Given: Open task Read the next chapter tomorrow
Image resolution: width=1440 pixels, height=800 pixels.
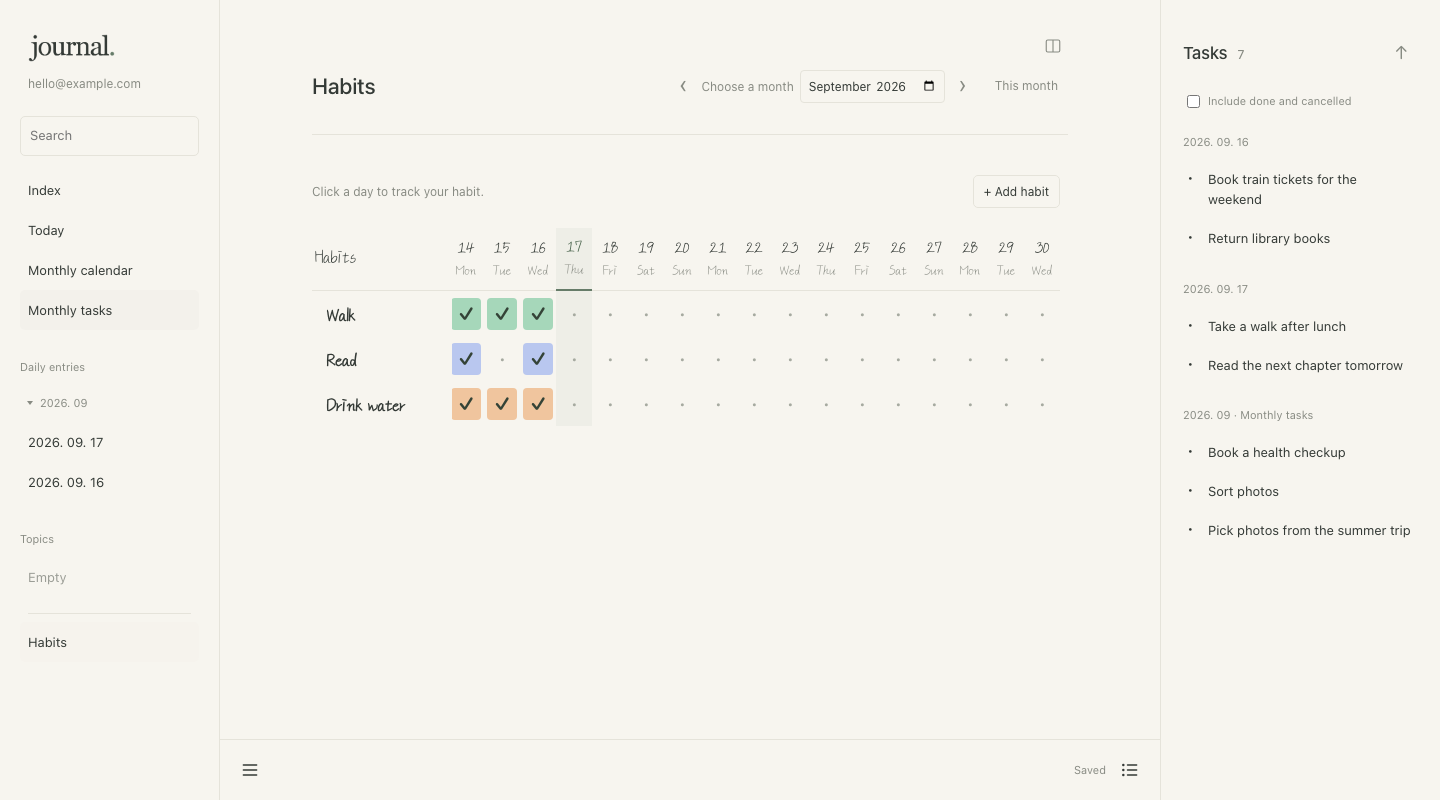Looking at the screenshot, I should 1305,365.
